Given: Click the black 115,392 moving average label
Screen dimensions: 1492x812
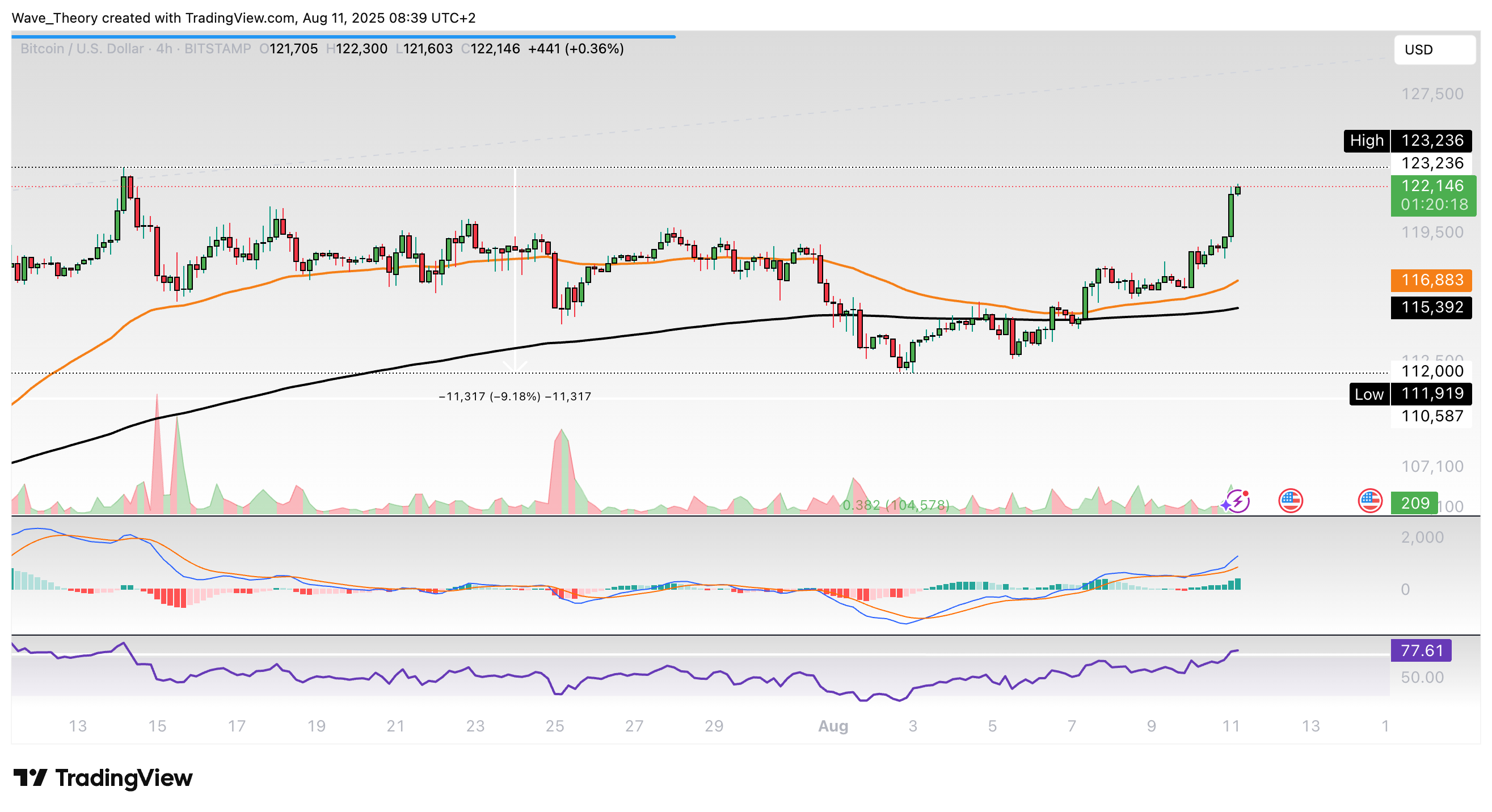Looking at the screenshot, I should (1431, 307).
